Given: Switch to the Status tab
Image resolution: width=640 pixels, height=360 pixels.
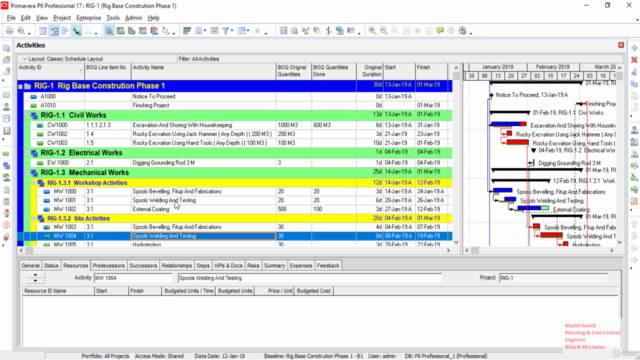Looking at the screenshot, I should click(51, 266).
